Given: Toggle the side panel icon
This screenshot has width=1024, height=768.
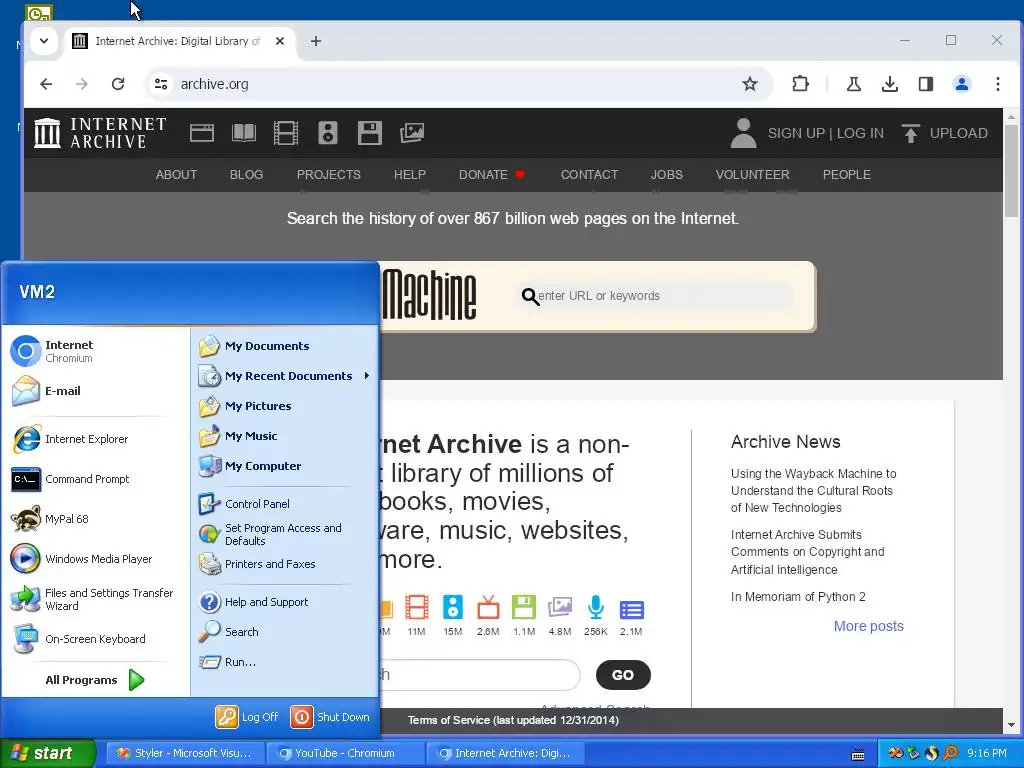Looking at the screenshot, I should click(x=925, y=84).
